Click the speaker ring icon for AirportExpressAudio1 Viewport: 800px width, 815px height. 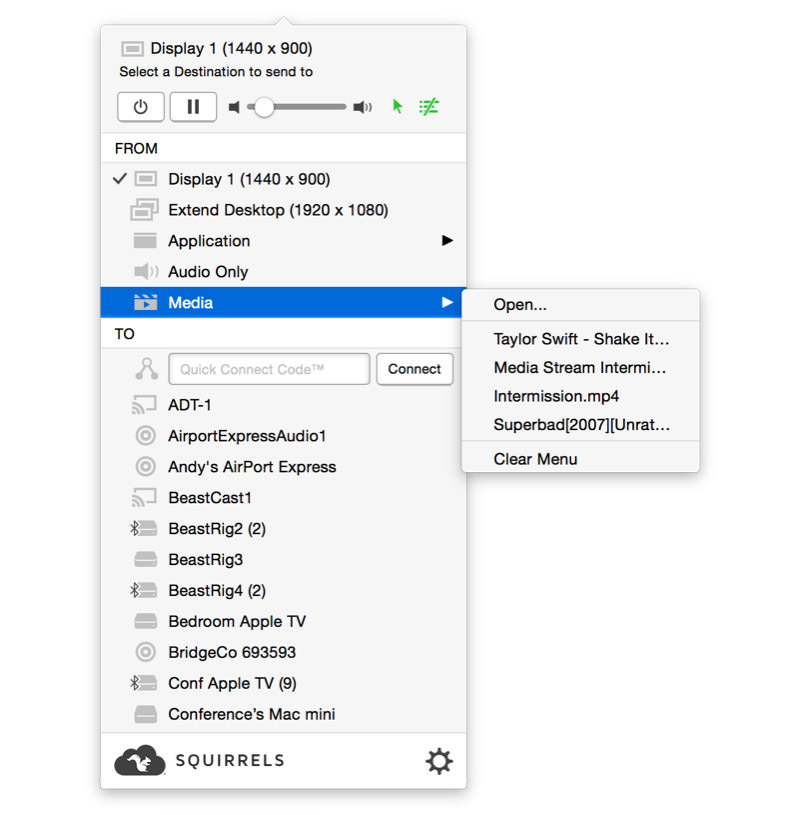point(146,436)
